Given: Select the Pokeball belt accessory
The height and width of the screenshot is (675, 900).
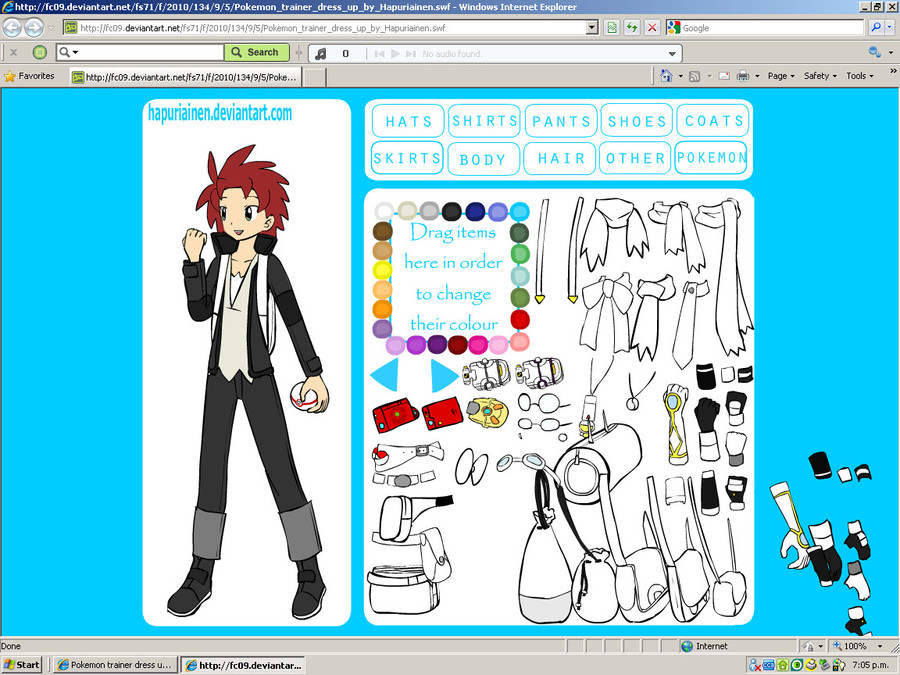Looking at the screenshot, I should [408, 453].
